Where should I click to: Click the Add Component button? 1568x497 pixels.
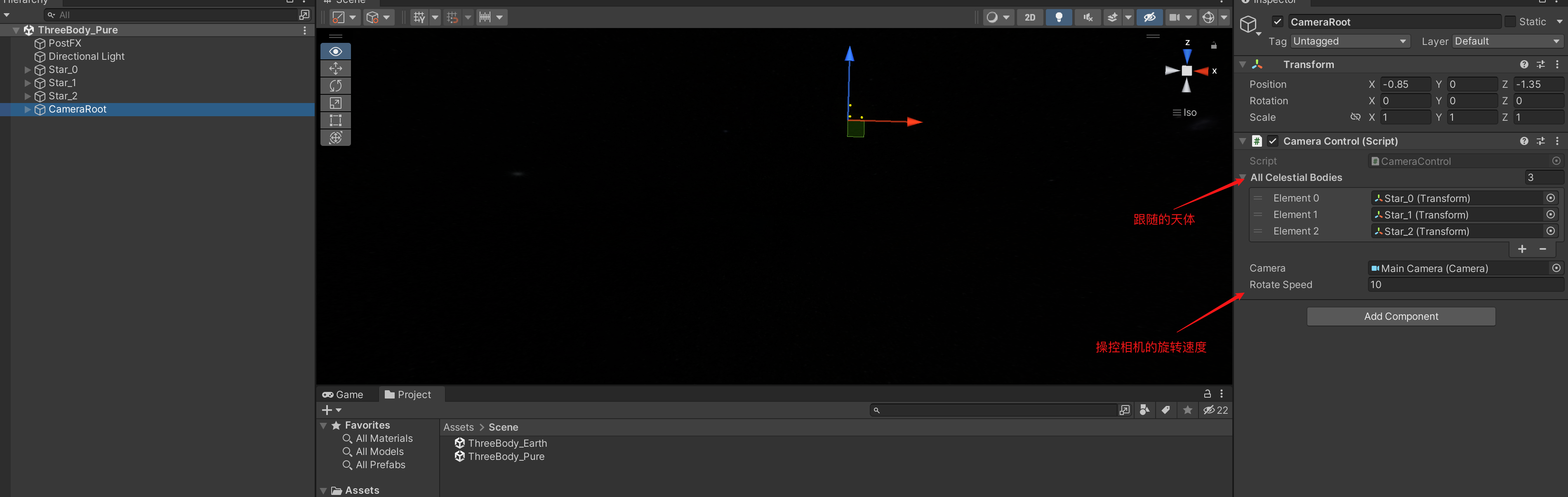pyautogui.click(x=1401, y=316)
